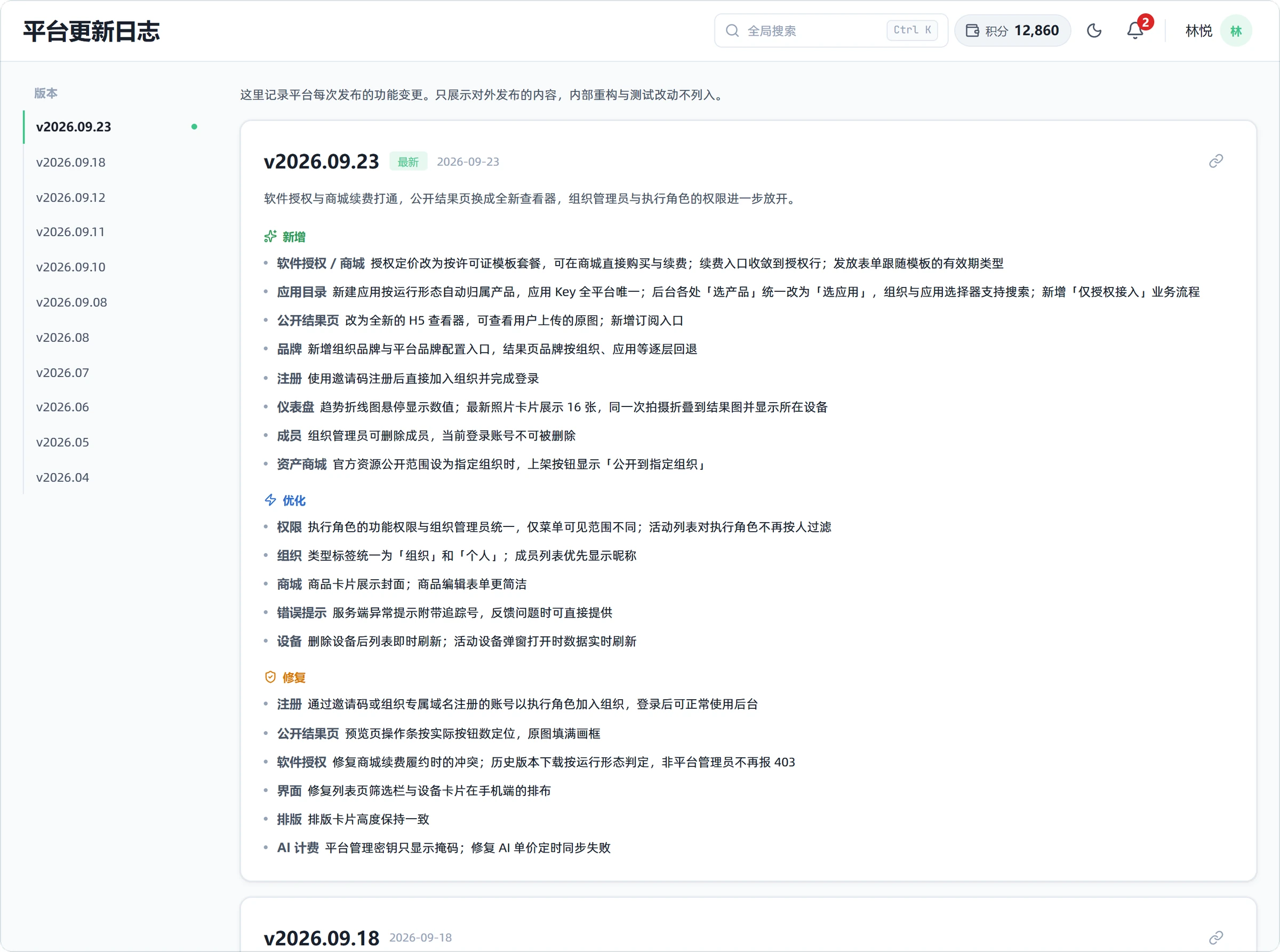Click the 林 user avatar
Screen dimensions: 1280x952
pyautogui.click(x=1236, y=30)
